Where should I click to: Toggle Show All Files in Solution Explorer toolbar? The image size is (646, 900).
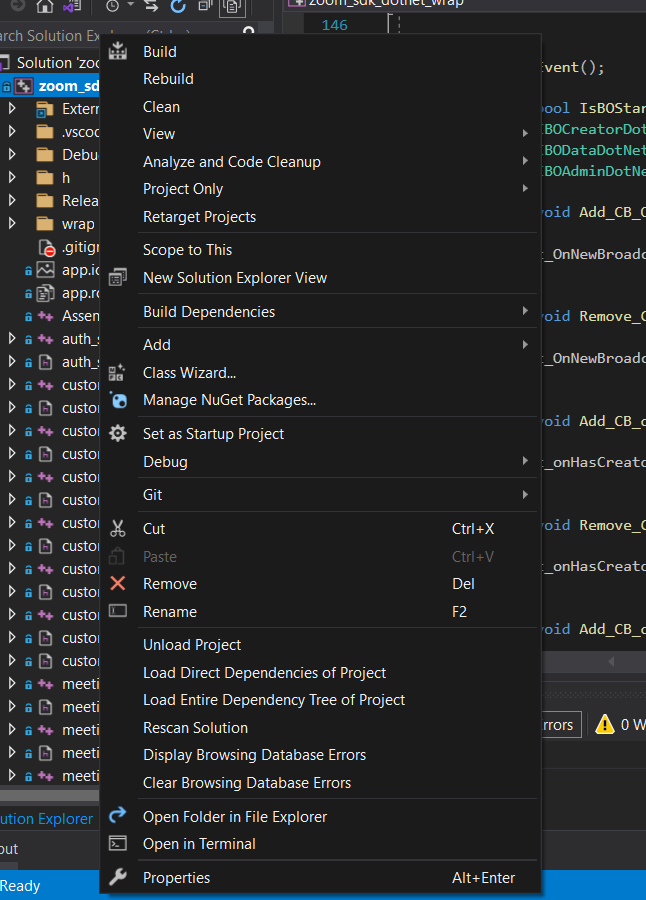click(x=233, y=6)
